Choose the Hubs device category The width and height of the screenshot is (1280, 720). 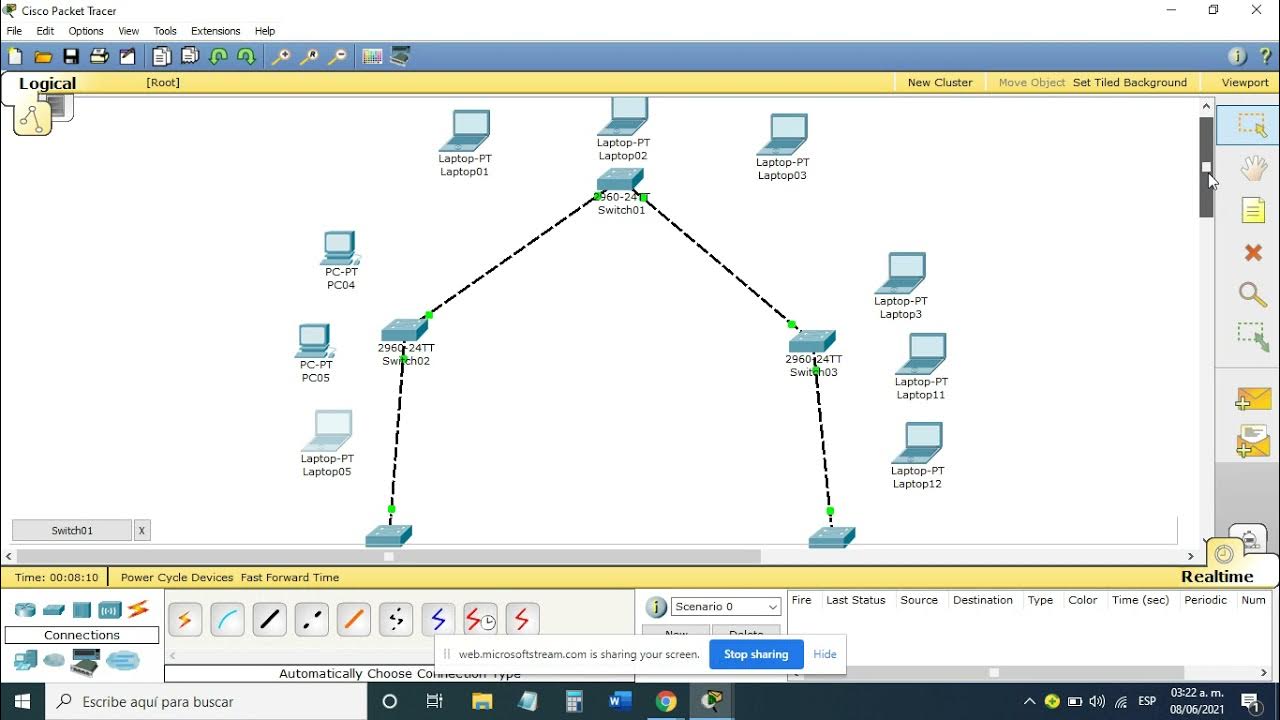pyautogui.click(x=82, y=610)
